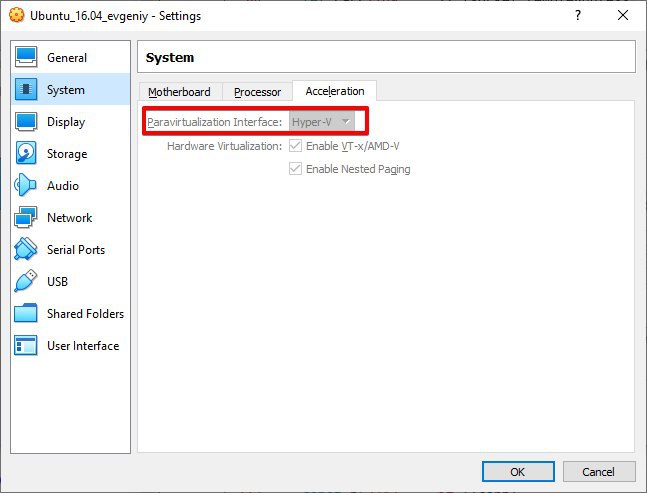Click the Hardware Virtualization label

[224, 146]
